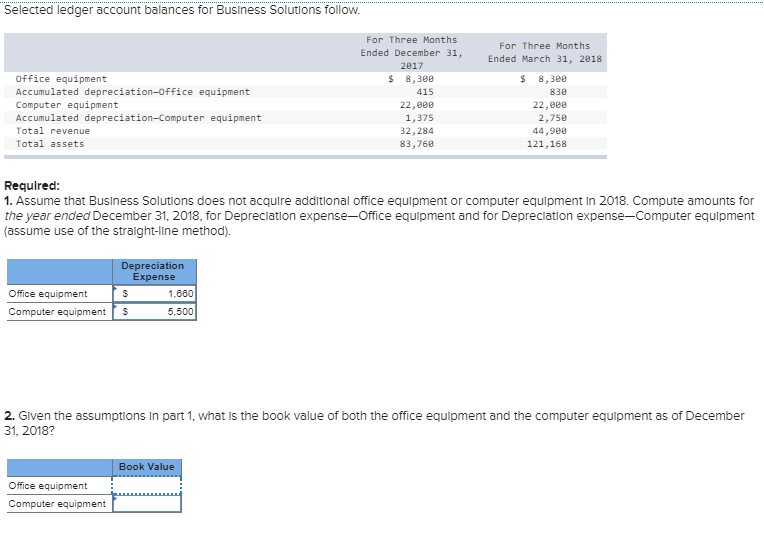The width and height of the screenshot is (764, 538).
Task: Click the 'Computer equipment' ledger row label
Action: 67,105
